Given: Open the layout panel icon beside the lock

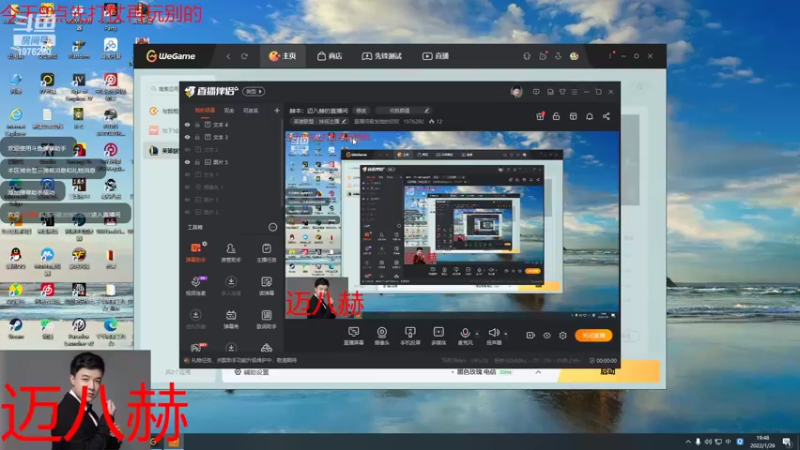Looking at the screenshot, I should point(573,116).
